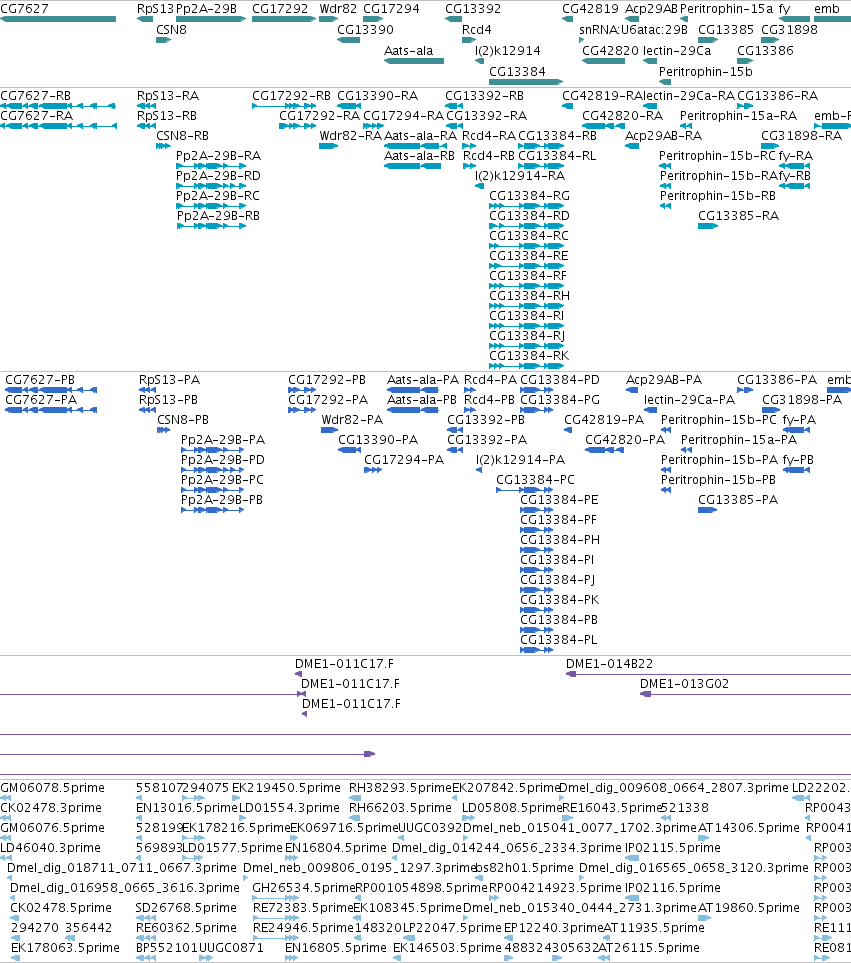Open transcript CG17292-RB
Viewport: 851px width, 963px height.
(292, 96)
